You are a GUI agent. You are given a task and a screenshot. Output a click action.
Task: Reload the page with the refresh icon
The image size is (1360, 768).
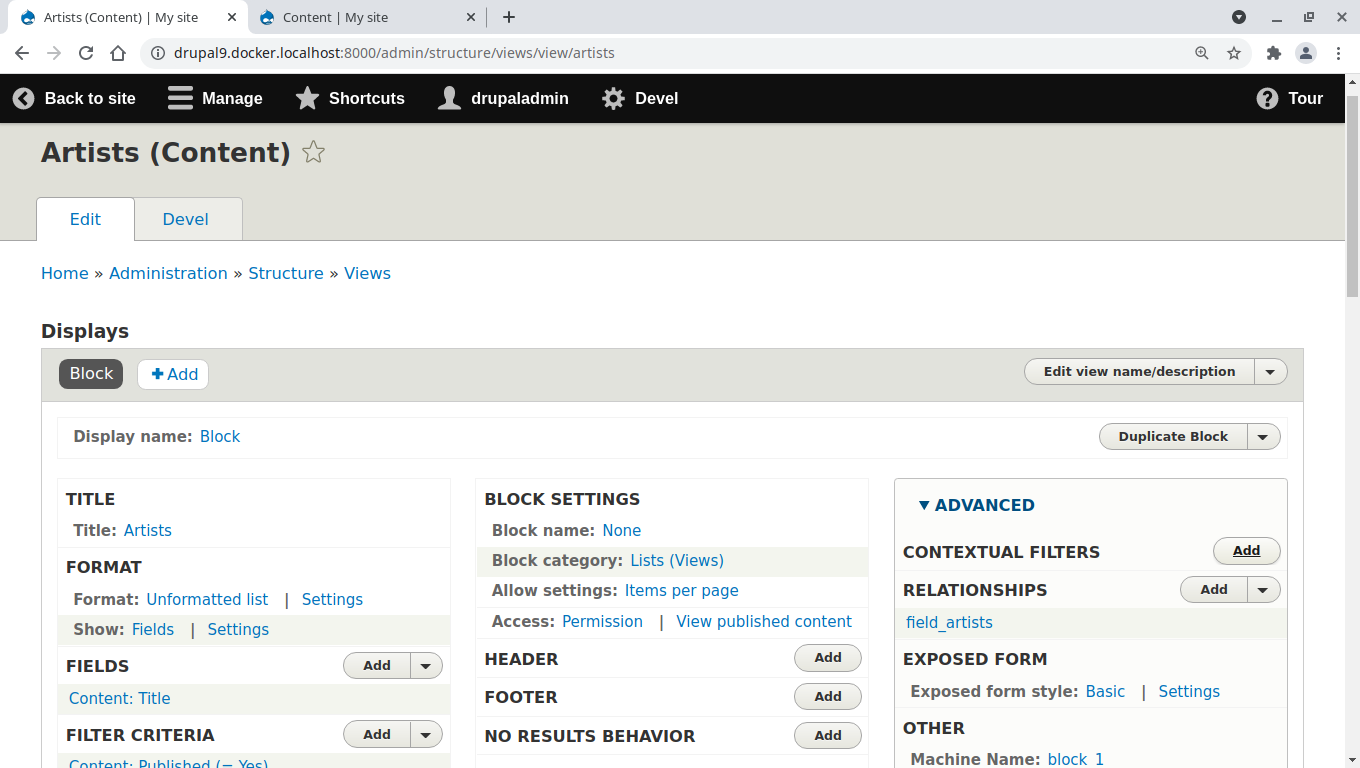point(86,53)
